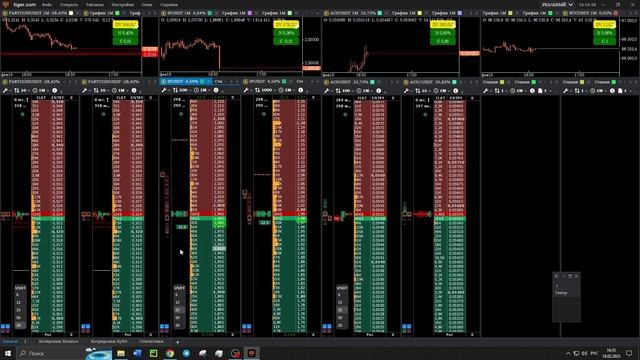Image resolution: width=640 pixels, height=360 pixels.
Task: Add a new workspace tab with plus
Action: coord(177,342)
